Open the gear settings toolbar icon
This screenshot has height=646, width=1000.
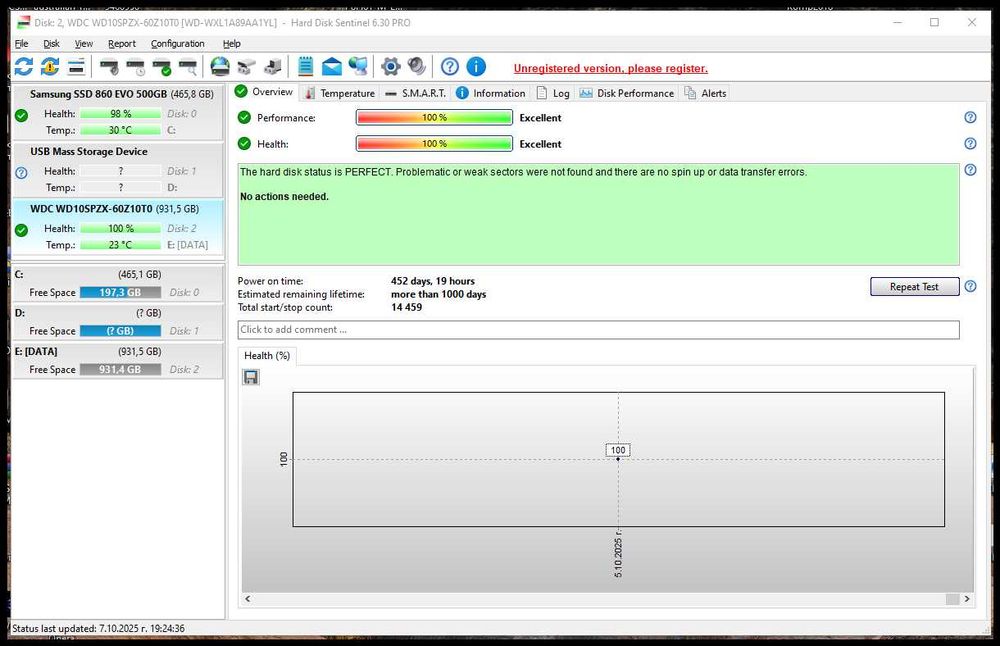390,66
